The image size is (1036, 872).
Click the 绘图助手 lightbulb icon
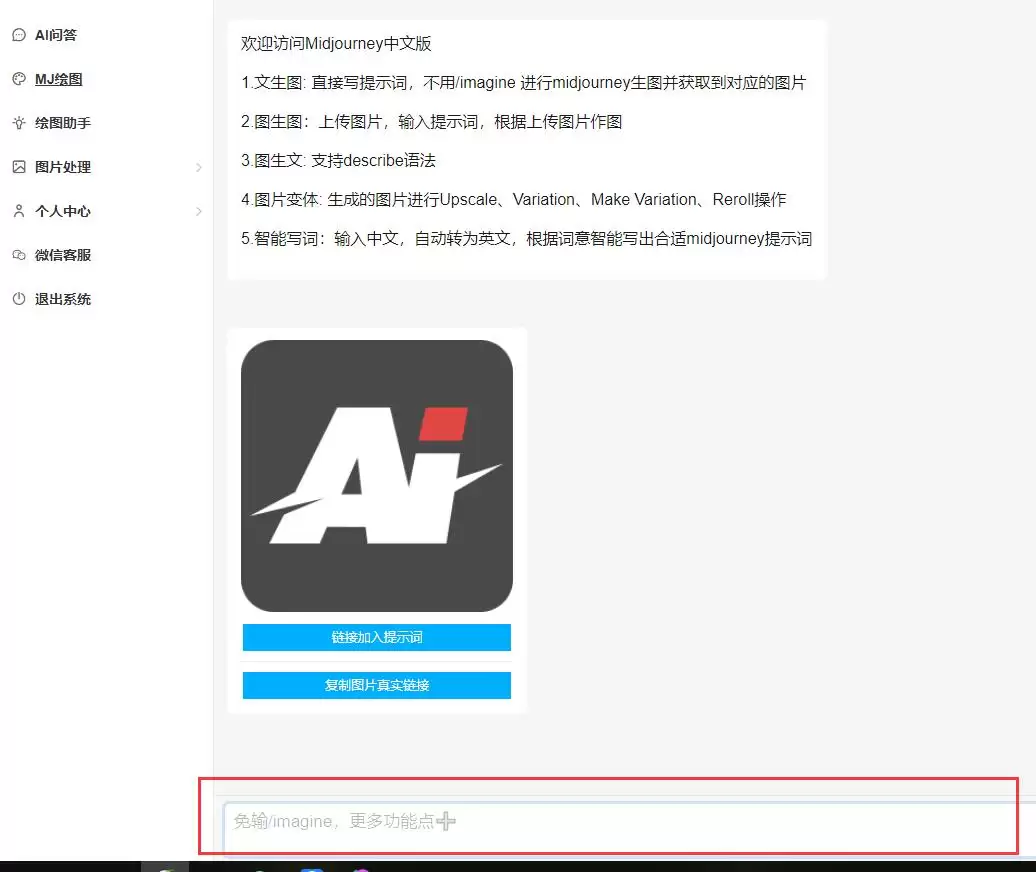point(19,123)
